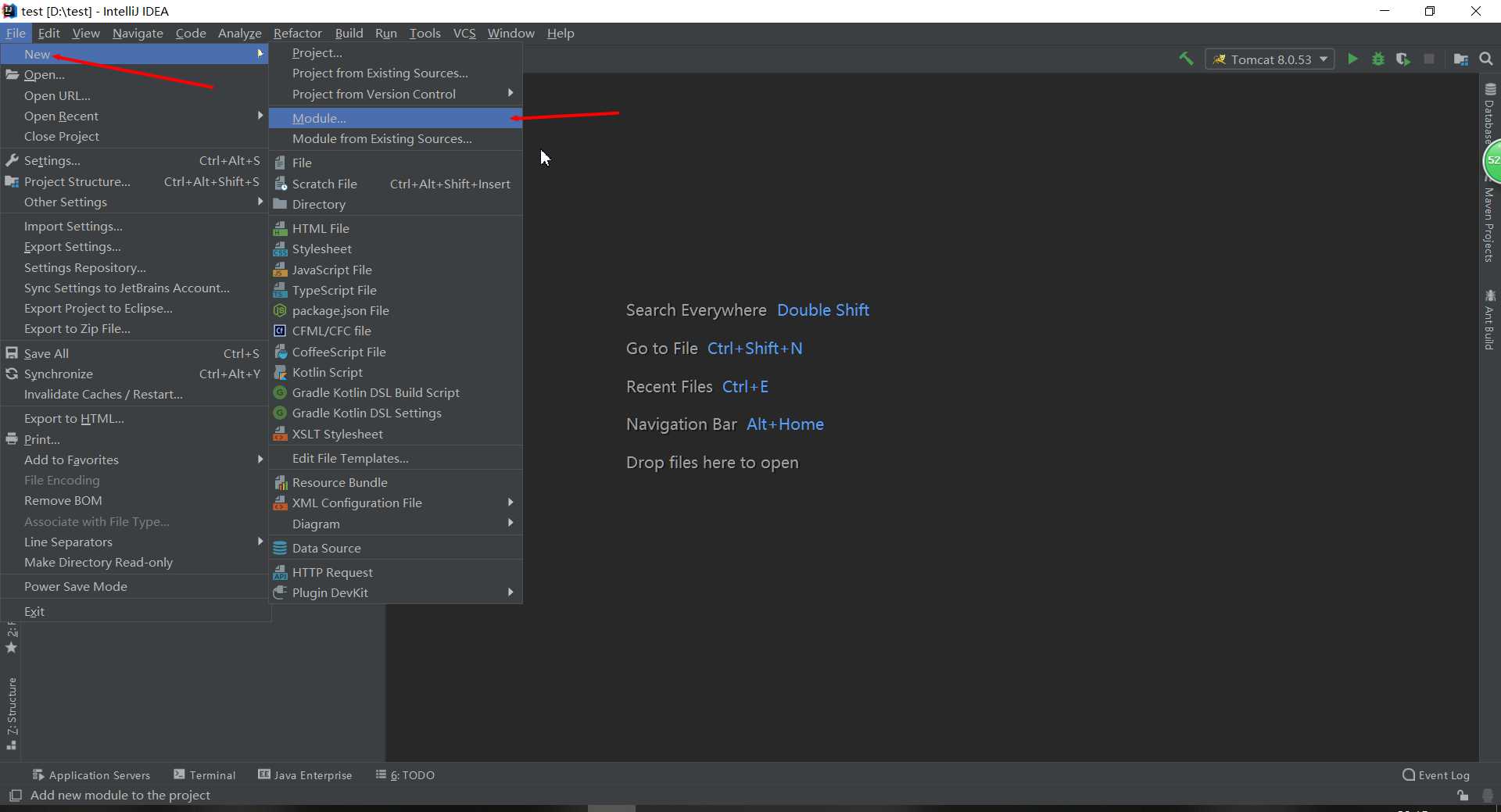Create a new Resource Bundle
The height and width of the screenshot is (812, 1501).
point(396,482)
